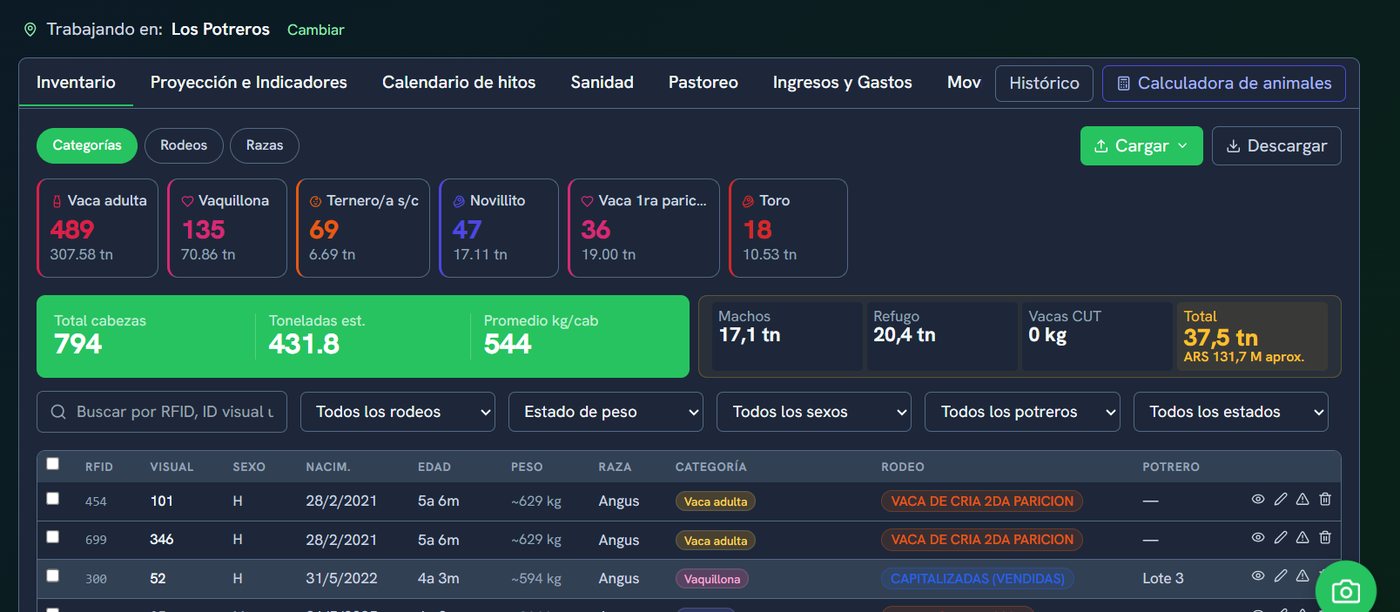View details of animal with visual ID 101
Image resolution: width=1400 pixels, height=612 pixels.
coord(1258,499)
